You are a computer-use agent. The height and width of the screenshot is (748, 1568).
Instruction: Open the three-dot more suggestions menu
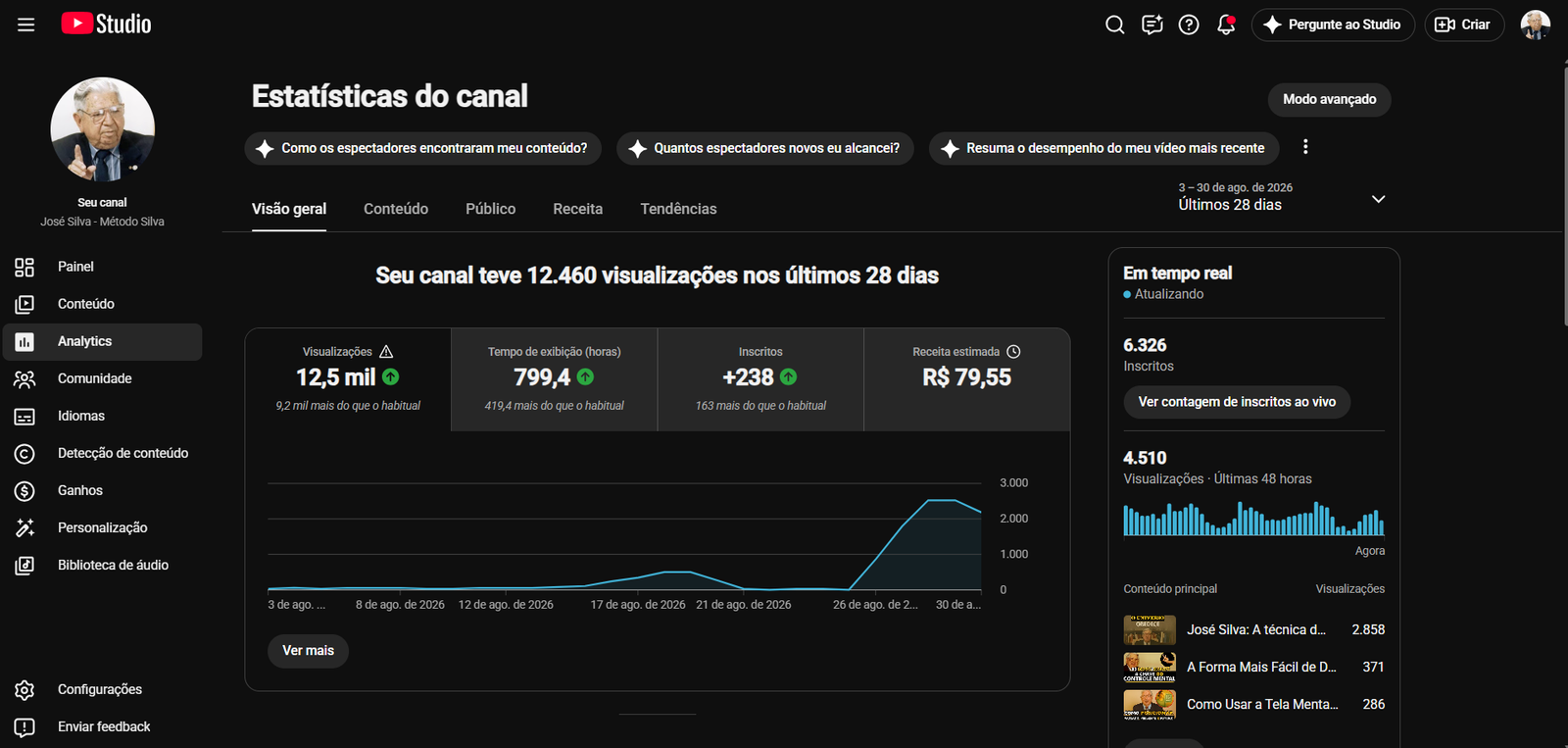point(1305,147)
